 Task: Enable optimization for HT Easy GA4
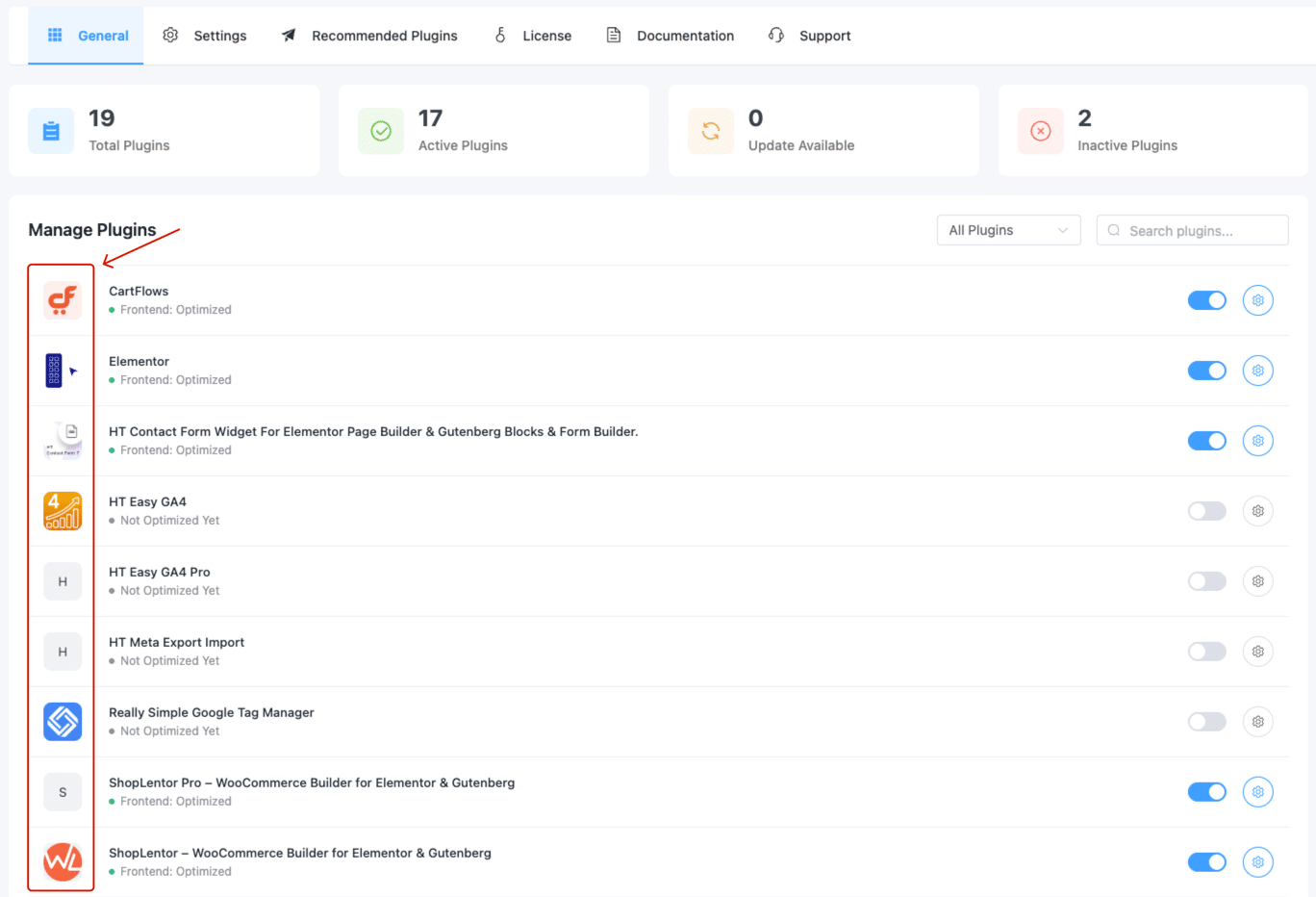(1206, 510)
